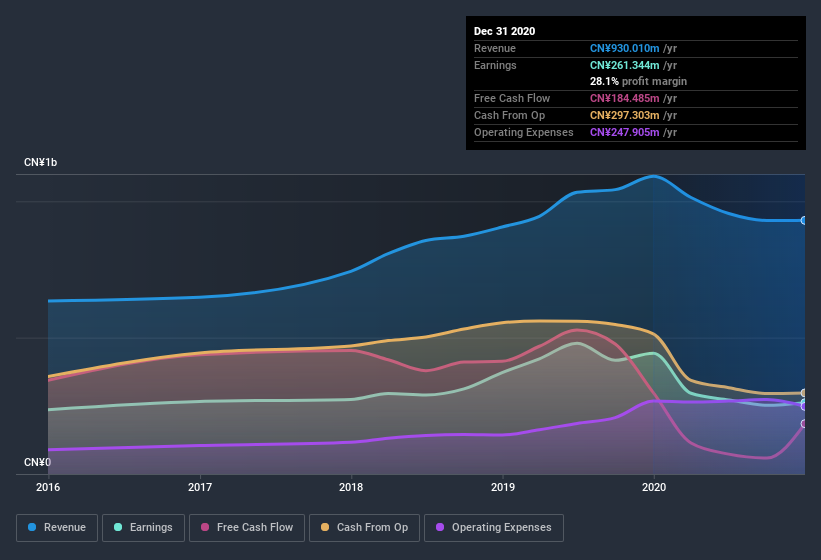Click the Revenue endpoint marker on chart

(x=804, y=220)
